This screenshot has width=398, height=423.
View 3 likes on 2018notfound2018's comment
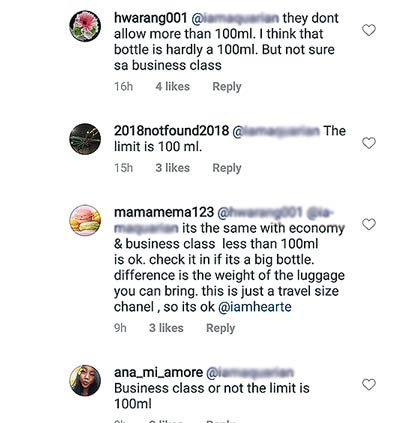(x=172, y=168)
